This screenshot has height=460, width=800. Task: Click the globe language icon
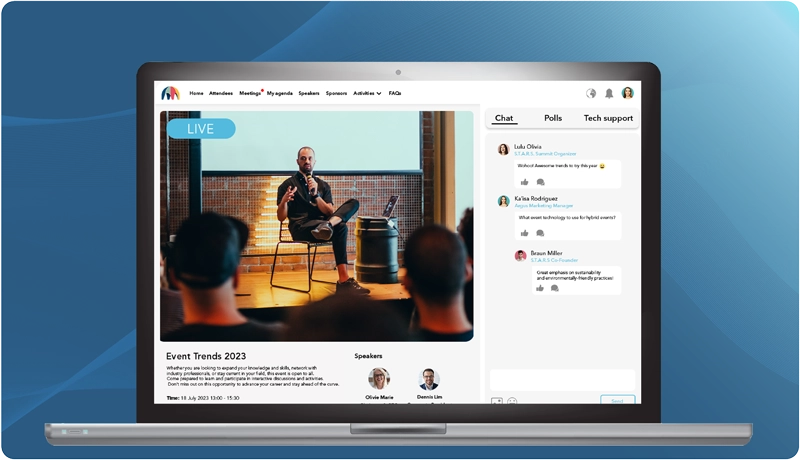[x=591, y=93]
